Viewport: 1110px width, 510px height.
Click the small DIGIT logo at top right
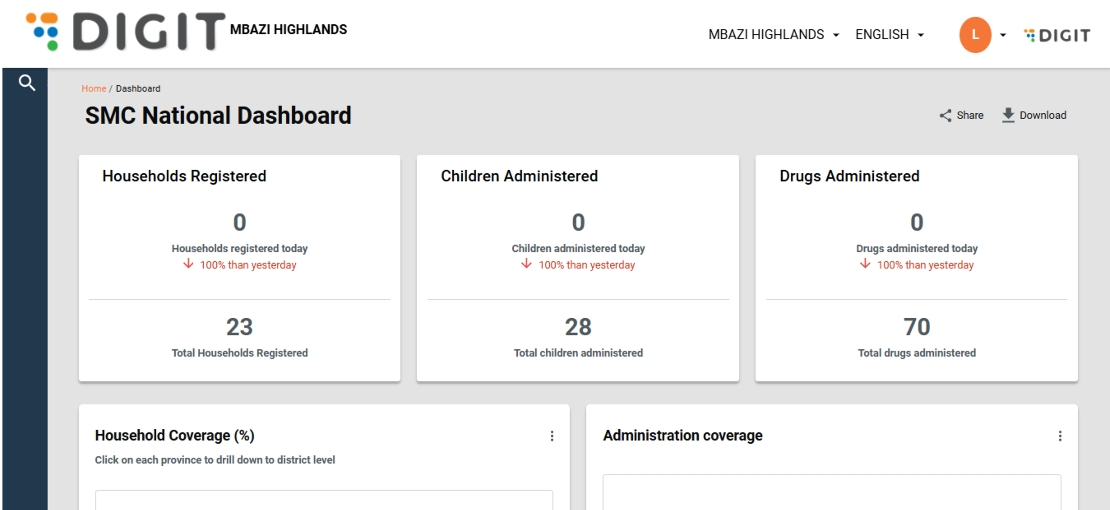1057,35
